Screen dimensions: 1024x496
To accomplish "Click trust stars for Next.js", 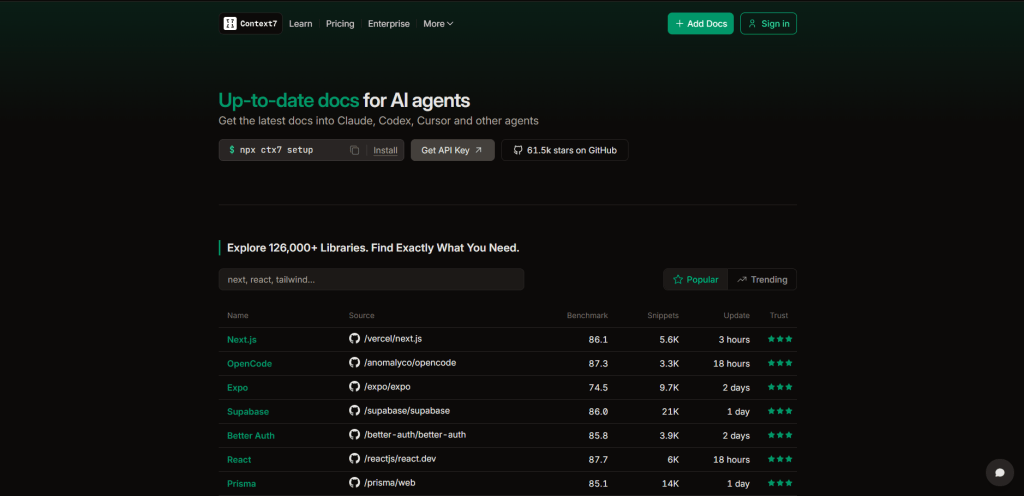I will (x=780, y=339).
